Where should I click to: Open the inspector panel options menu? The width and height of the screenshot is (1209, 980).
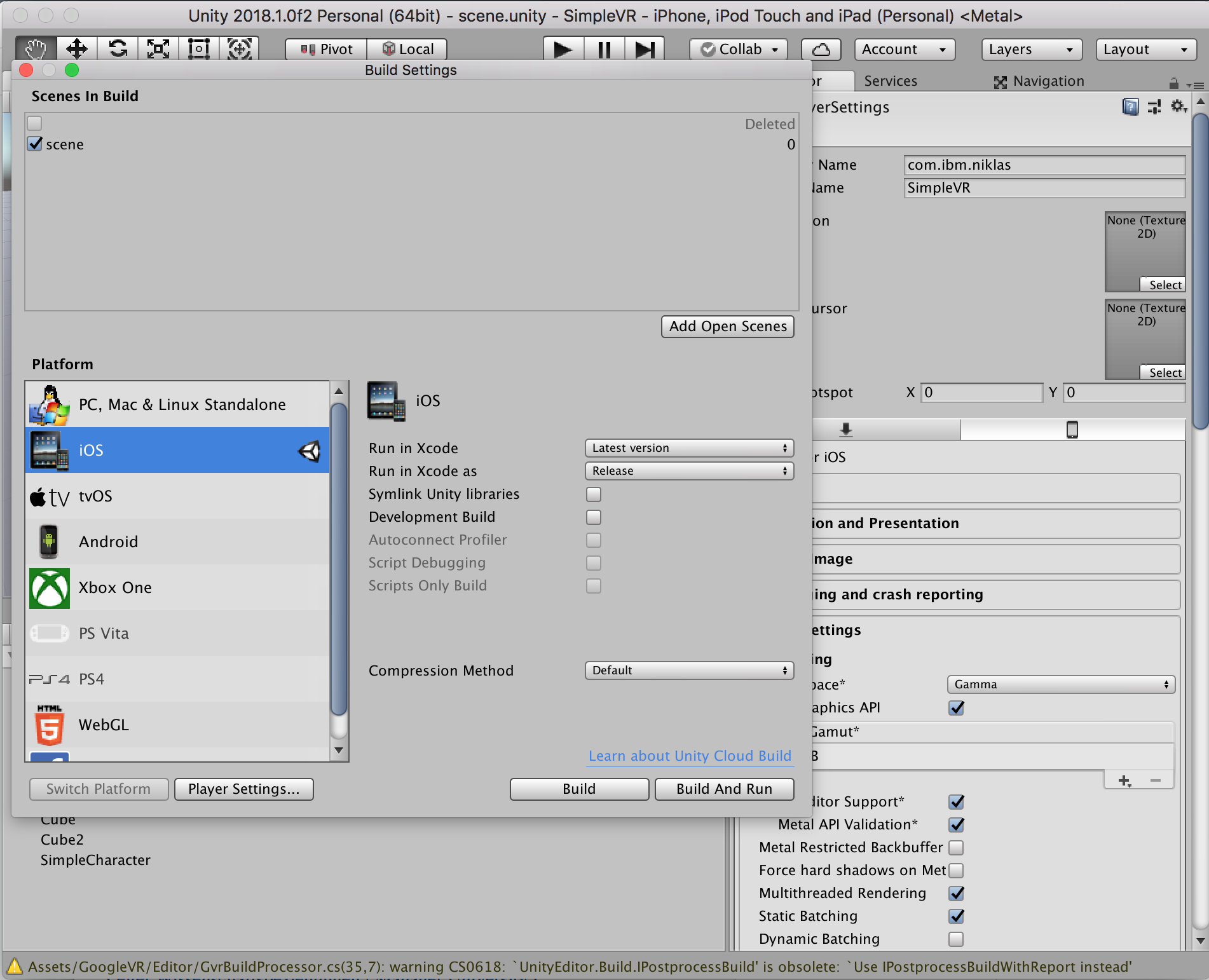coord(1195,85)
